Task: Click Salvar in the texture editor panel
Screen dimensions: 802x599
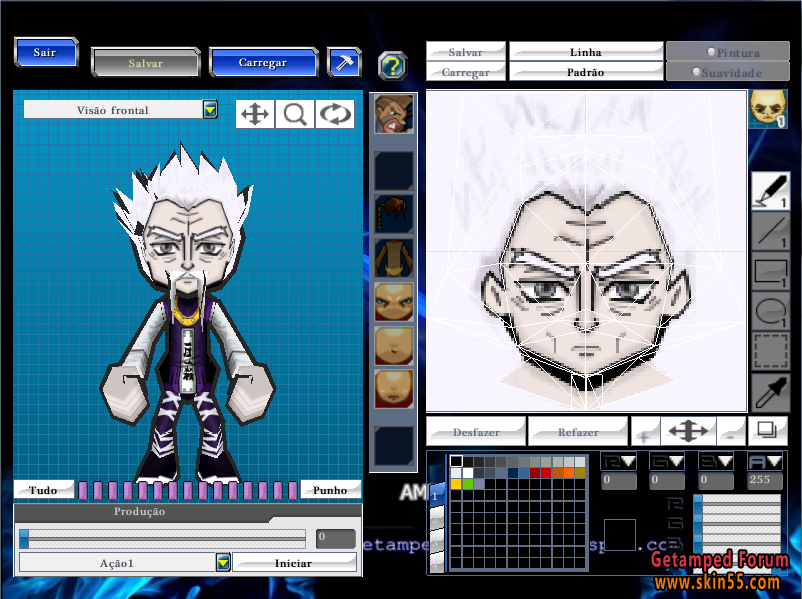Action: (x=465, y=52)
